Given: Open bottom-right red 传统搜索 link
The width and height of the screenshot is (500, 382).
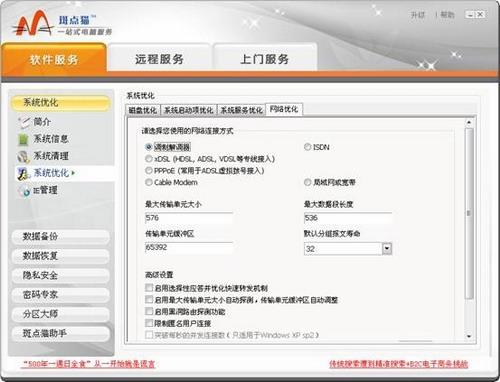Looking at the screenshot, I should click(x=399, y=364).
